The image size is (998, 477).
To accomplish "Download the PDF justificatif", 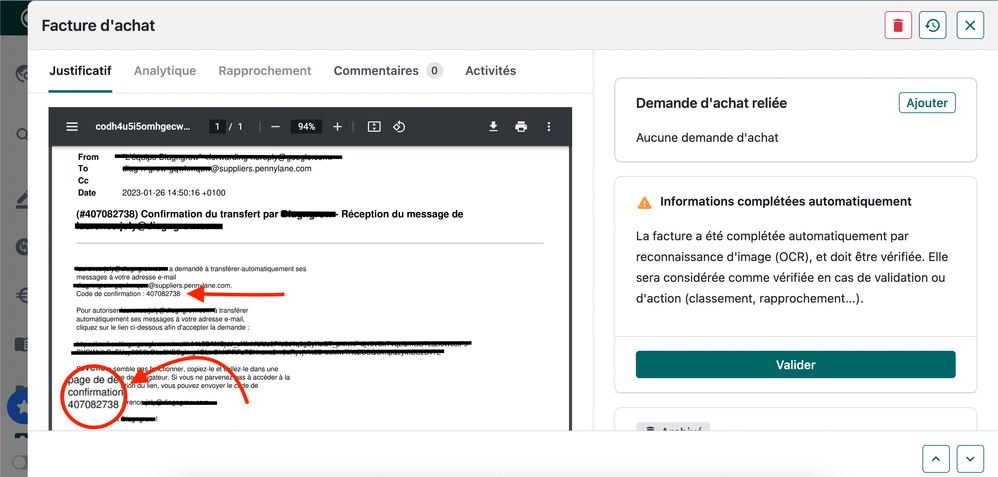I will point(493,127).
